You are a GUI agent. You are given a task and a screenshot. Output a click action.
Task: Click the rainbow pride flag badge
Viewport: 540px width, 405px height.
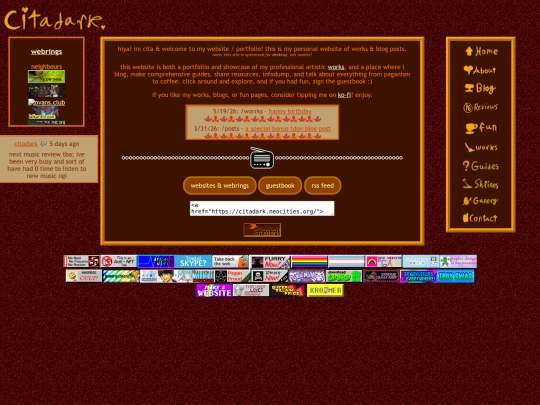[x=309, y=262]
